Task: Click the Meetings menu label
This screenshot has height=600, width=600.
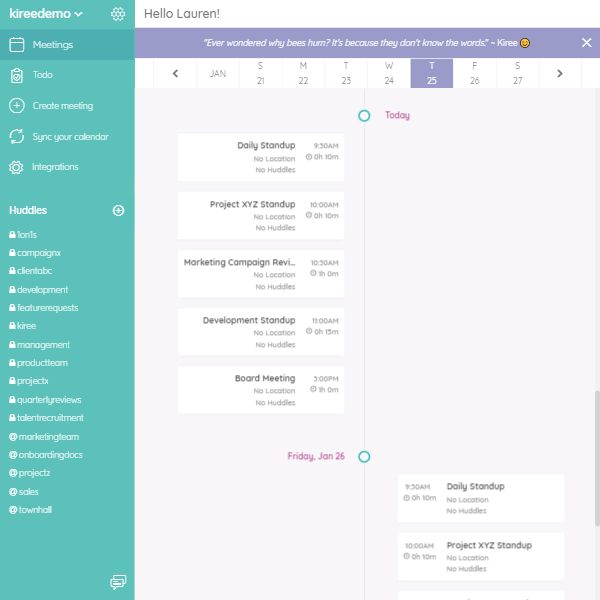Action: (x=53, y=45)
